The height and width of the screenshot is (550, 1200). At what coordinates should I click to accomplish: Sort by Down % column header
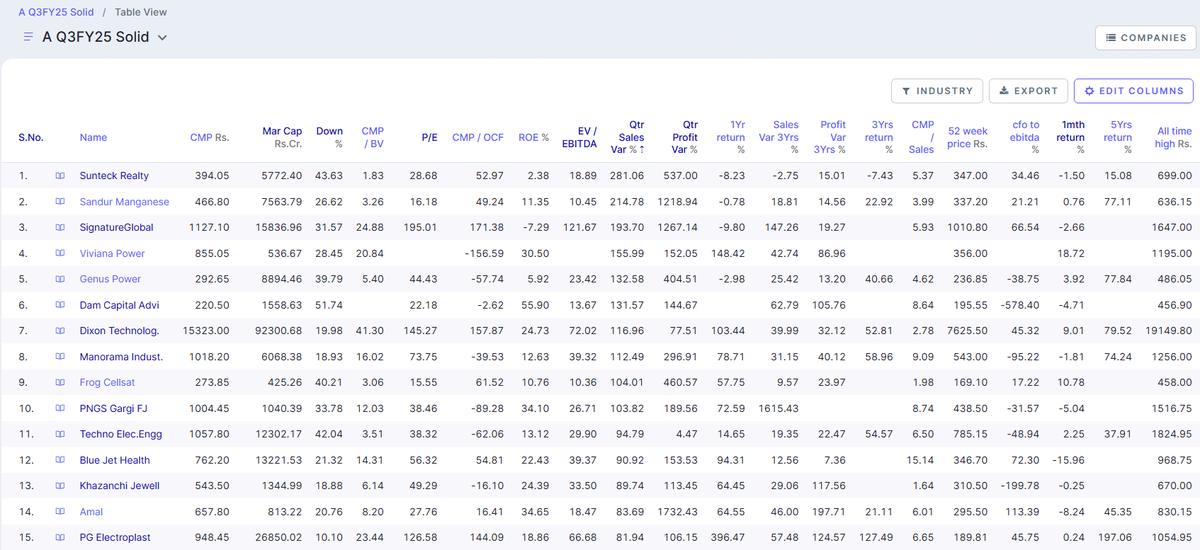329,138
